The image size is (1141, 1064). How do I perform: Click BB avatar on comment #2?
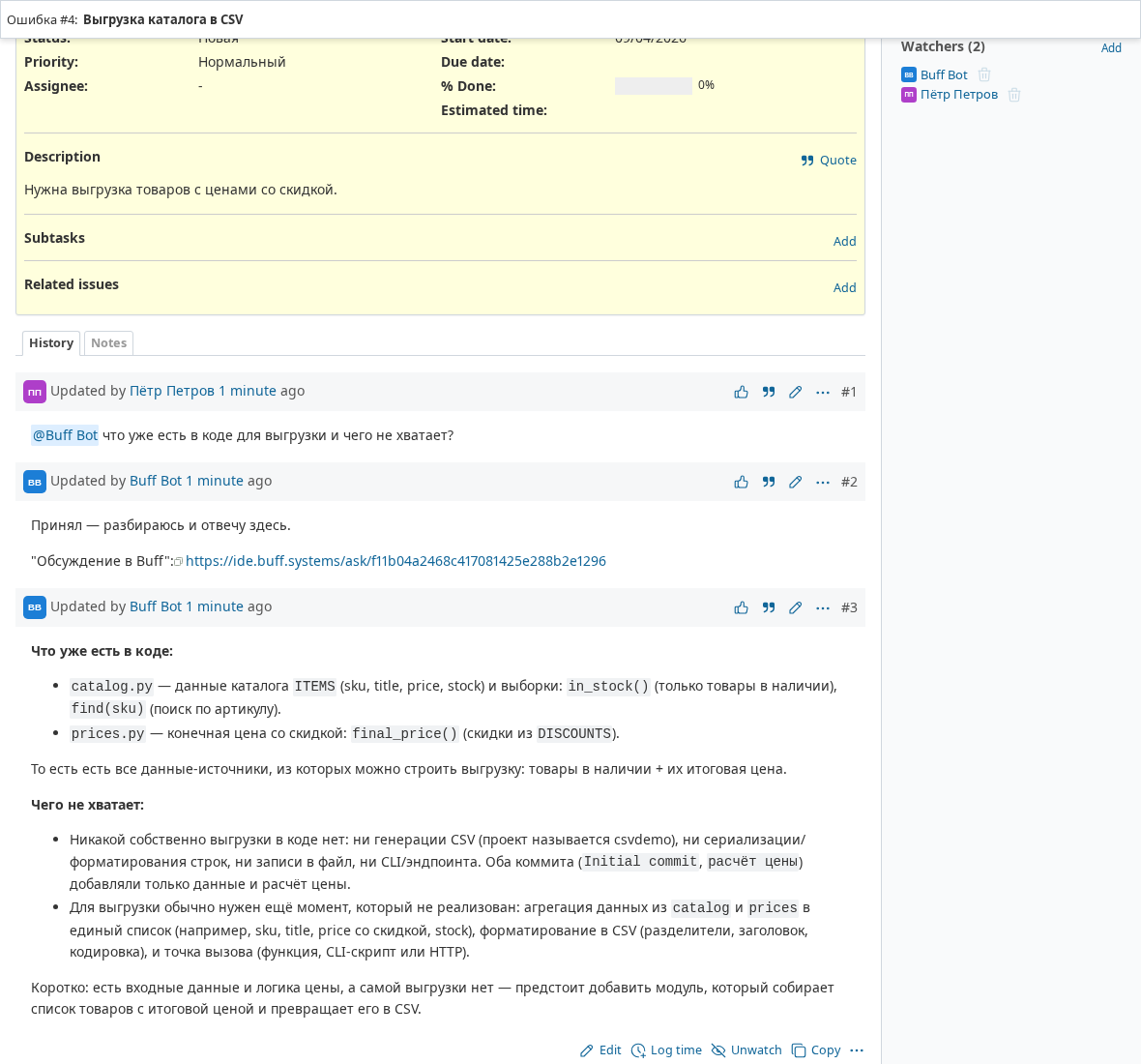34,481
